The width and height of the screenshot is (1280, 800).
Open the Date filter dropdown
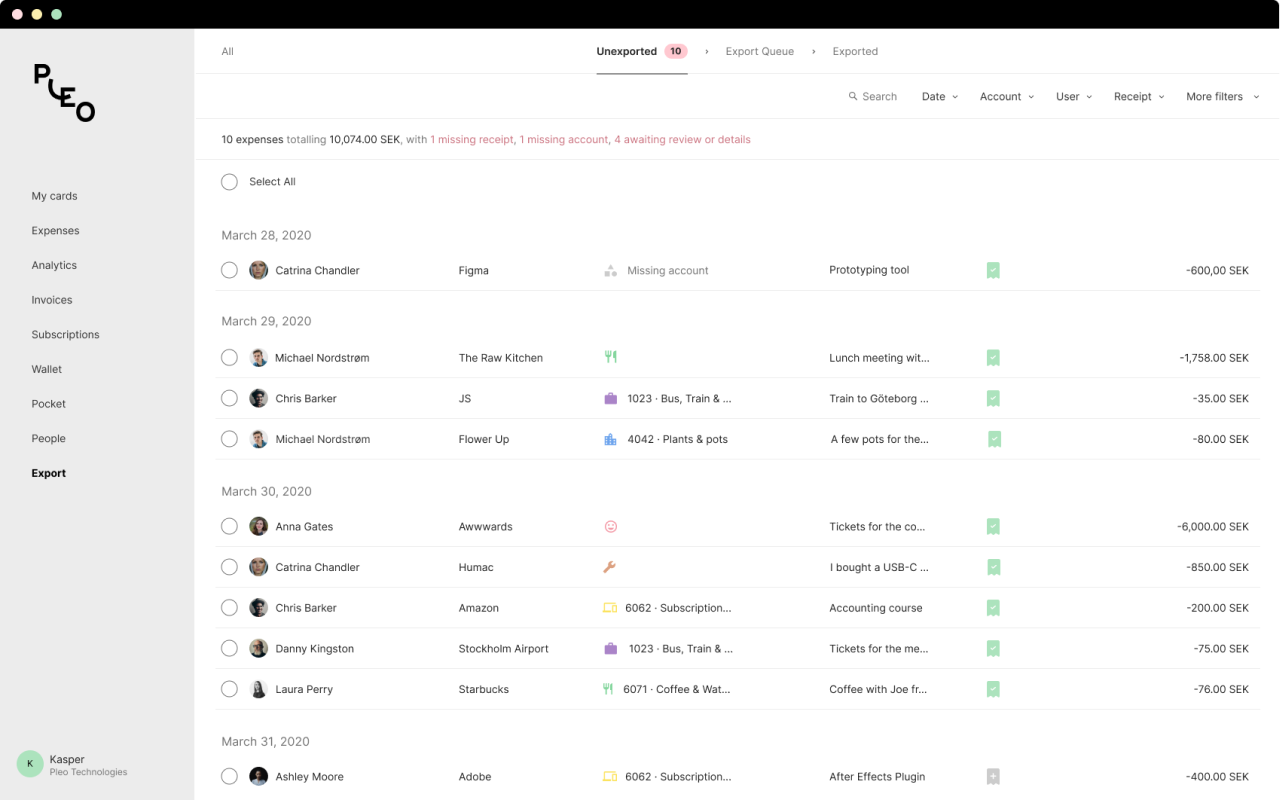click(939, 97)
